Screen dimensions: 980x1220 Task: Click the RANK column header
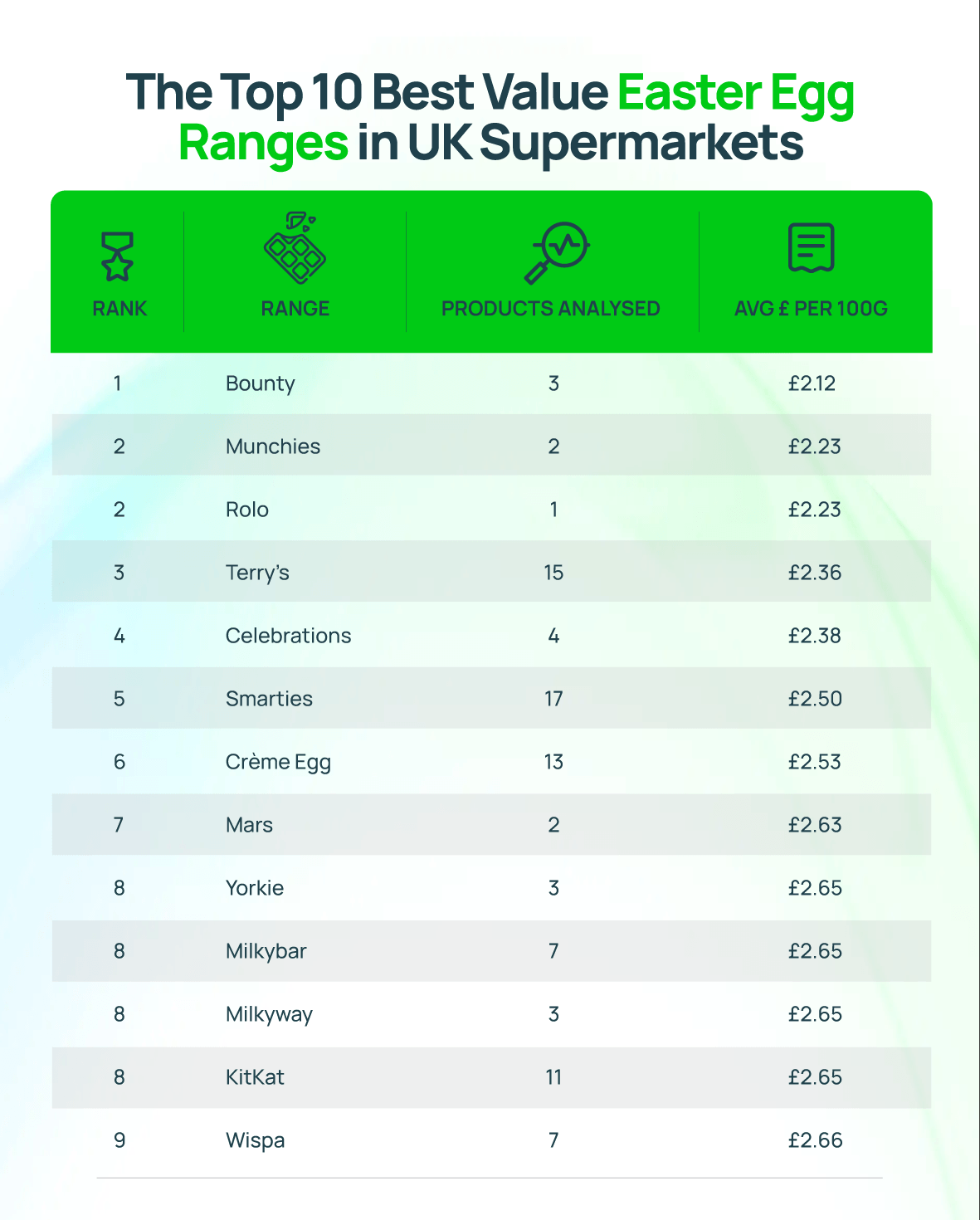coord(119,309)
